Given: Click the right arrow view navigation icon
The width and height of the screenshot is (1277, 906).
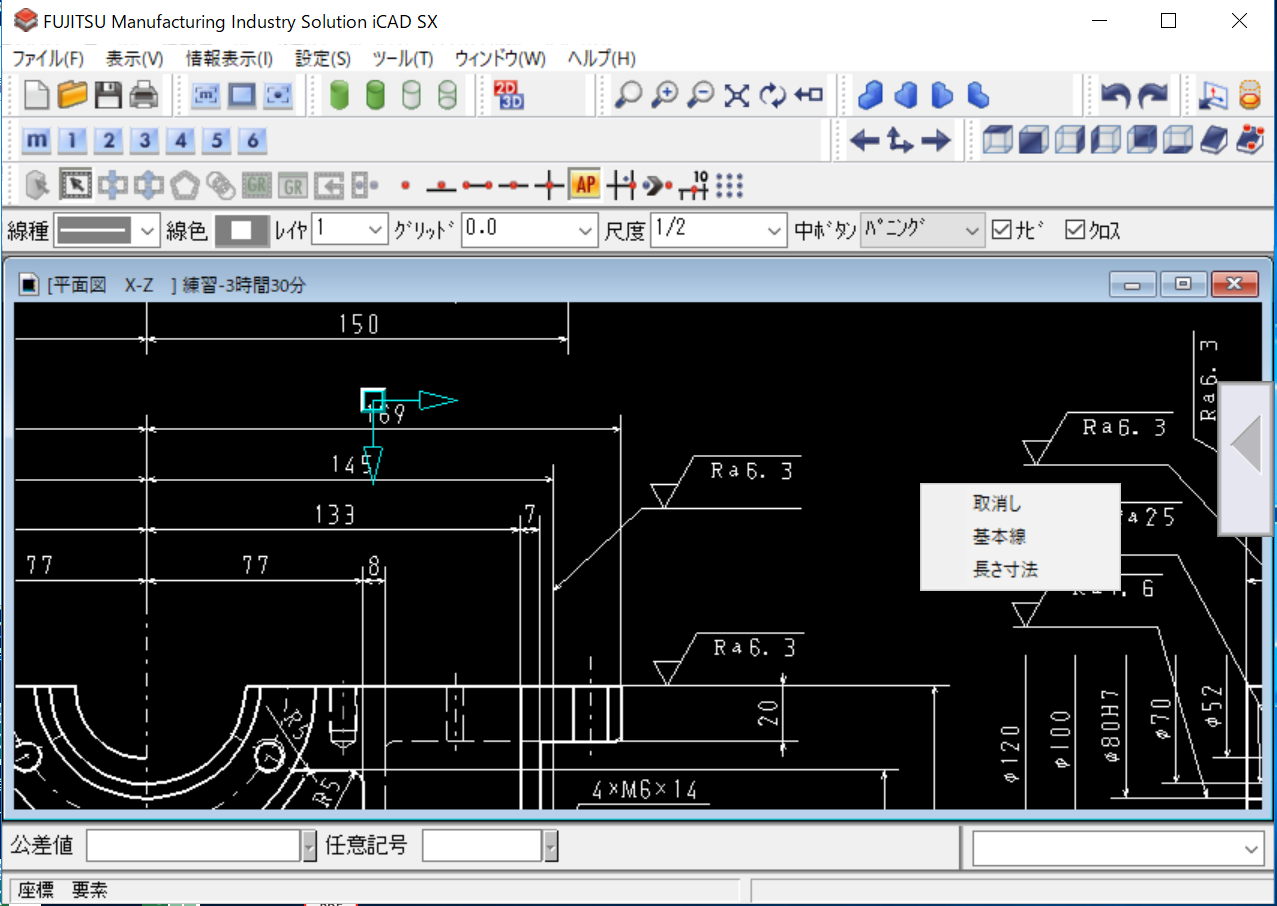Looking at the screenshot, I should 936,141.
